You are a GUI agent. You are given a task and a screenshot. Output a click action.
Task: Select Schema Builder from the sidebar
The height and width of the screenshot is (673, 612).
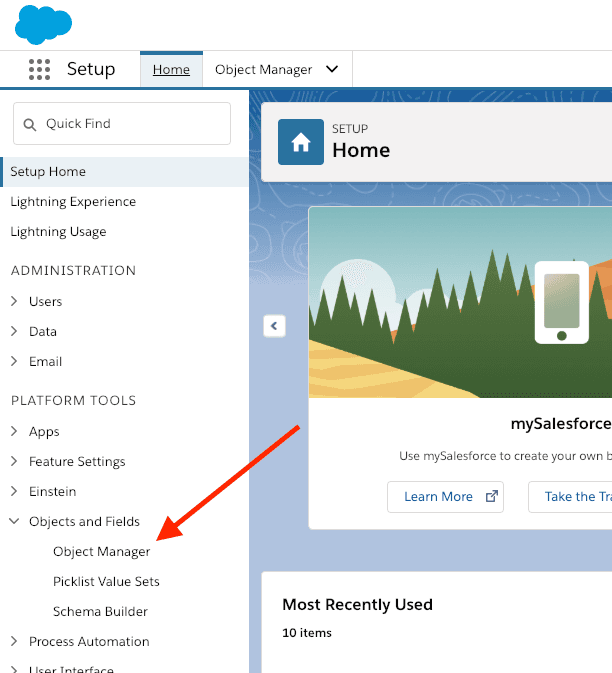point(100,611)
